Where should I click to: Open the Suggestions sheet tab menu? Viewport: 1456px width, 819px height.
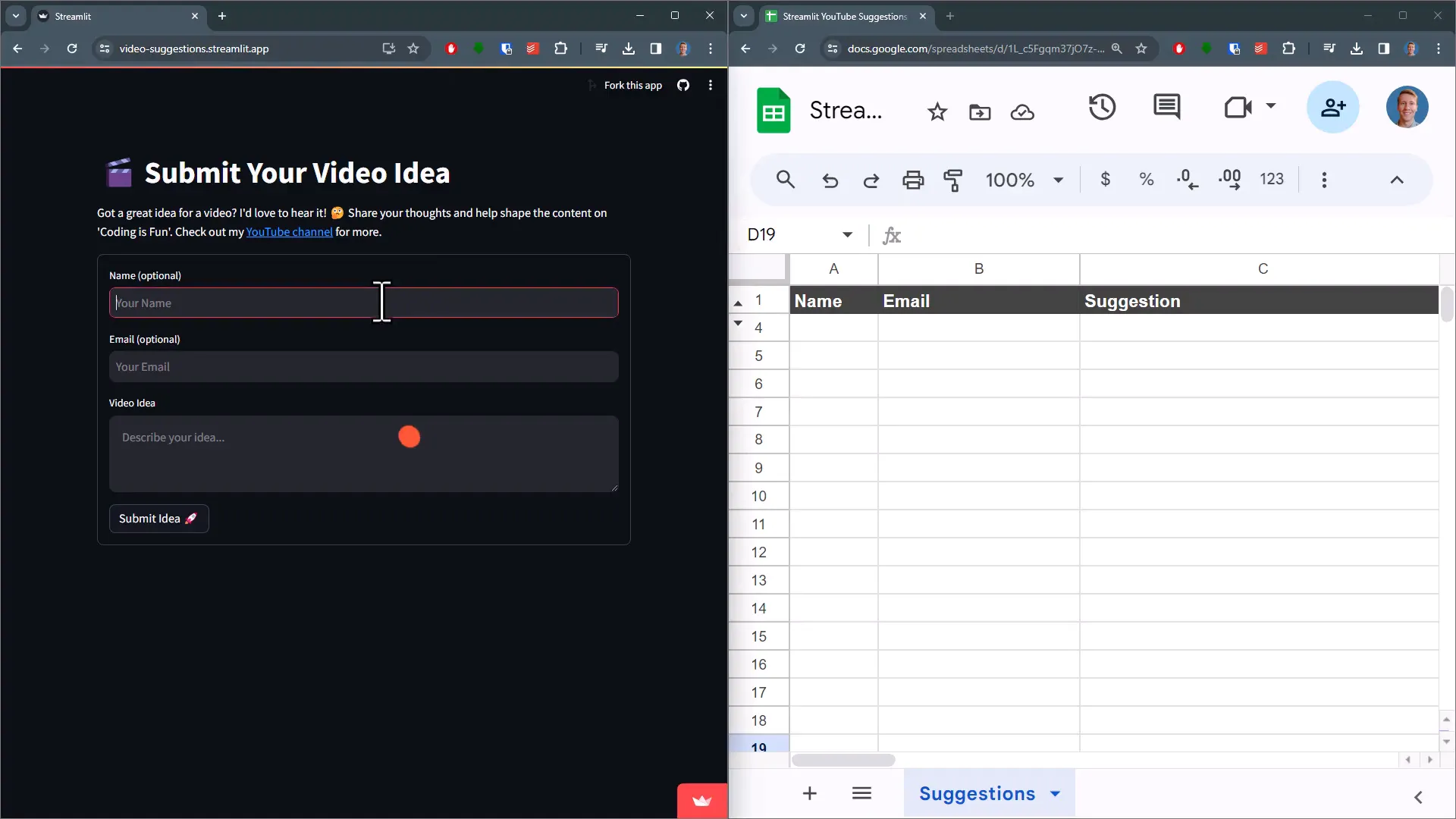[1055, 793]
